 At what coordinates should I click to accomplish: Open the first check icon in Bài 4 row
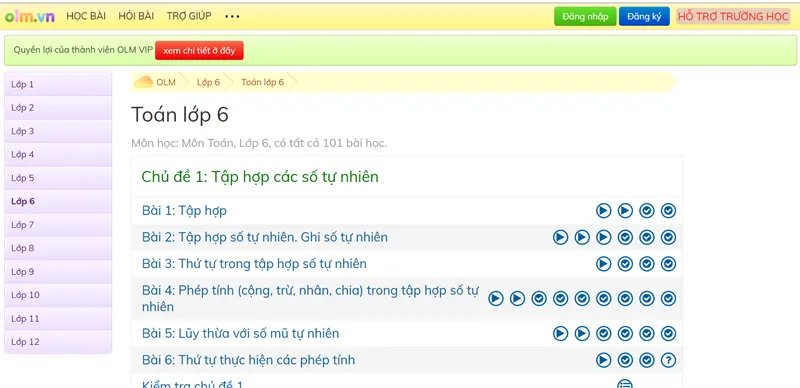coord(539,298)
